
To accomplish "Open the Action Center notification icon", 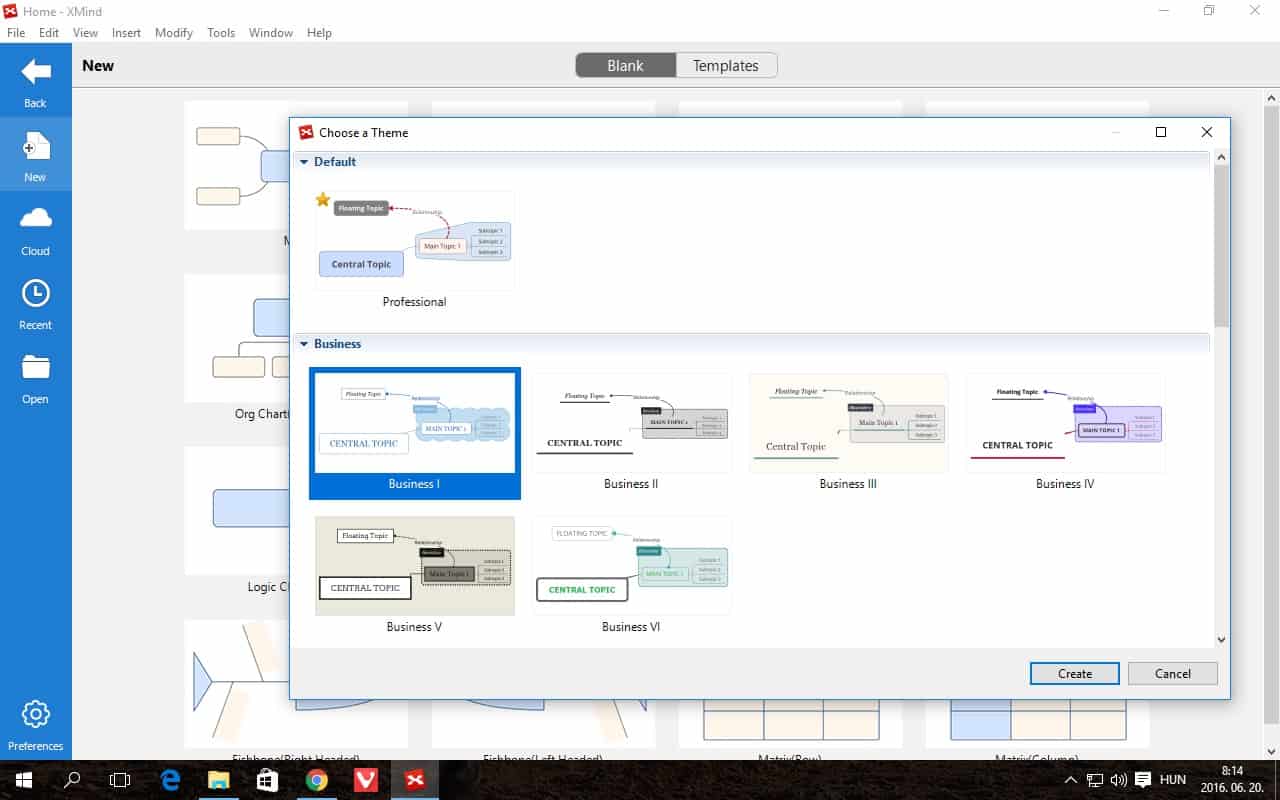I will [x=1143, y=780].
